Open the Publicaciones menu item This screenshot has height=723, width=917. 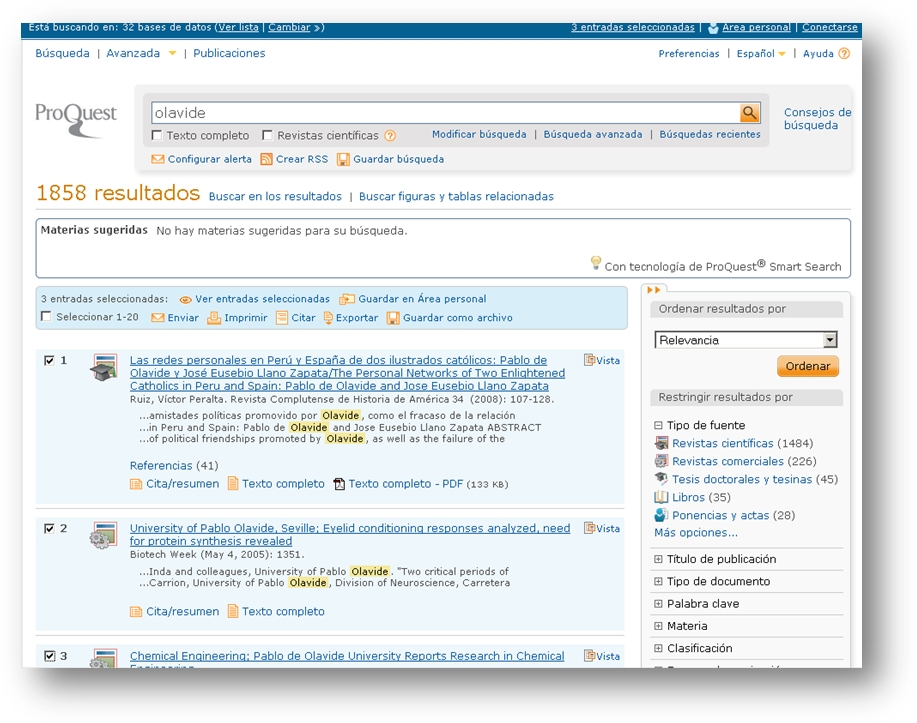pos(229,53)
